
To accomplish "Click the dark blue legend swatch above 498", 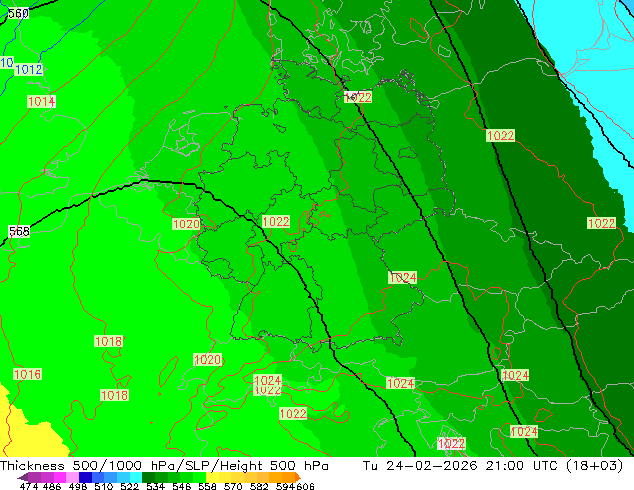I will coord(85,477).
